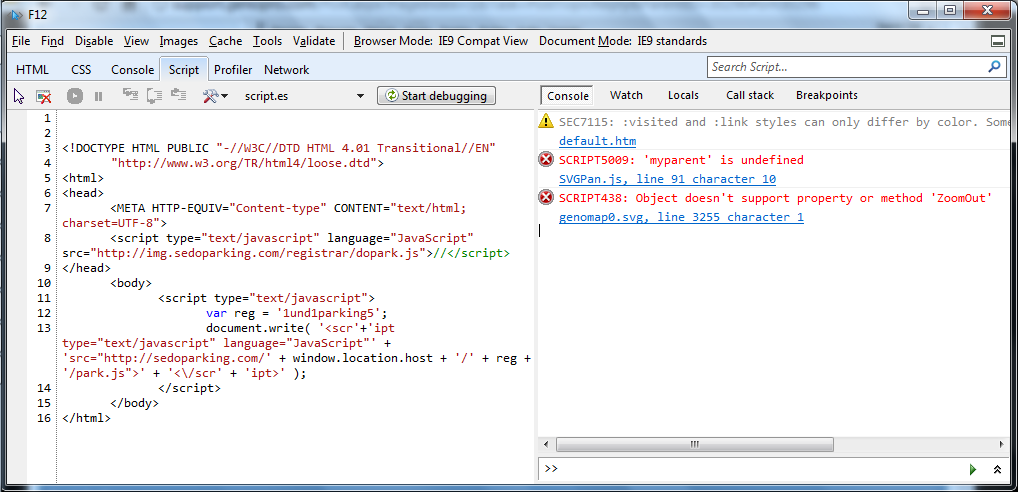Open genomap0.svg, line 3255 link
1018x492 pixels.
pyautogui.click(x=681, y=217)
